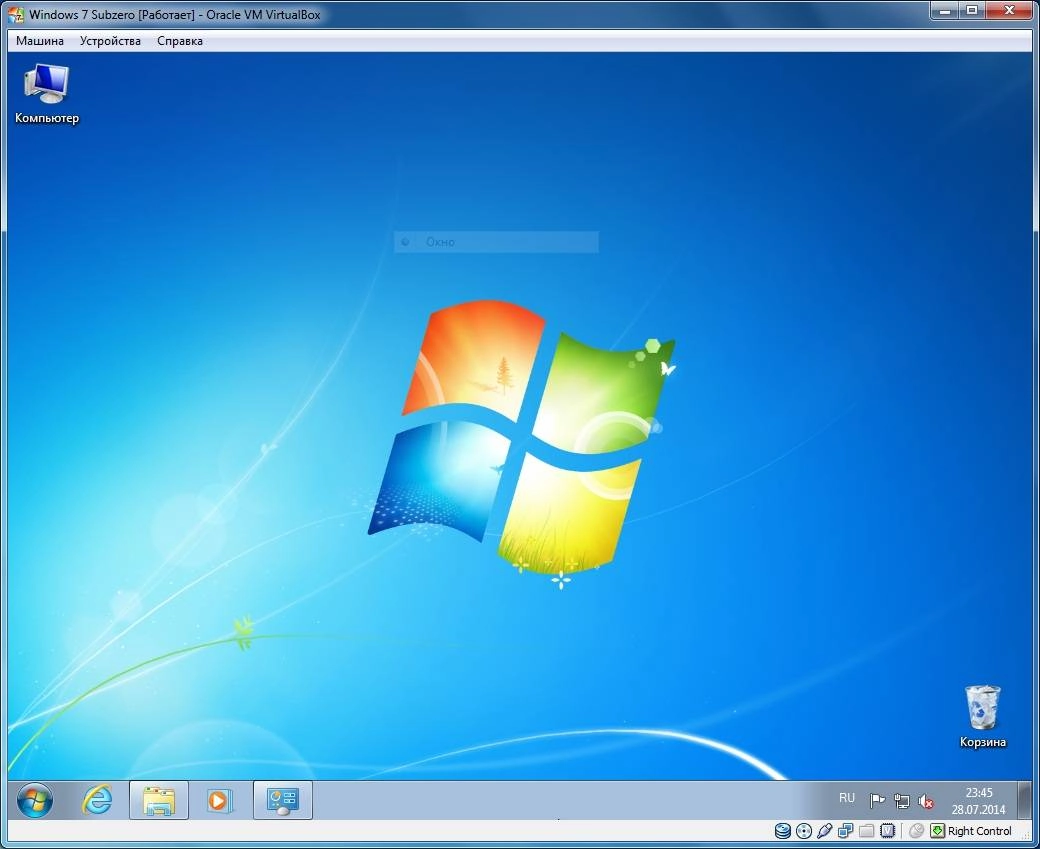Open the Справка menu
1040x849 pixels.
click(x=180, y=41)
